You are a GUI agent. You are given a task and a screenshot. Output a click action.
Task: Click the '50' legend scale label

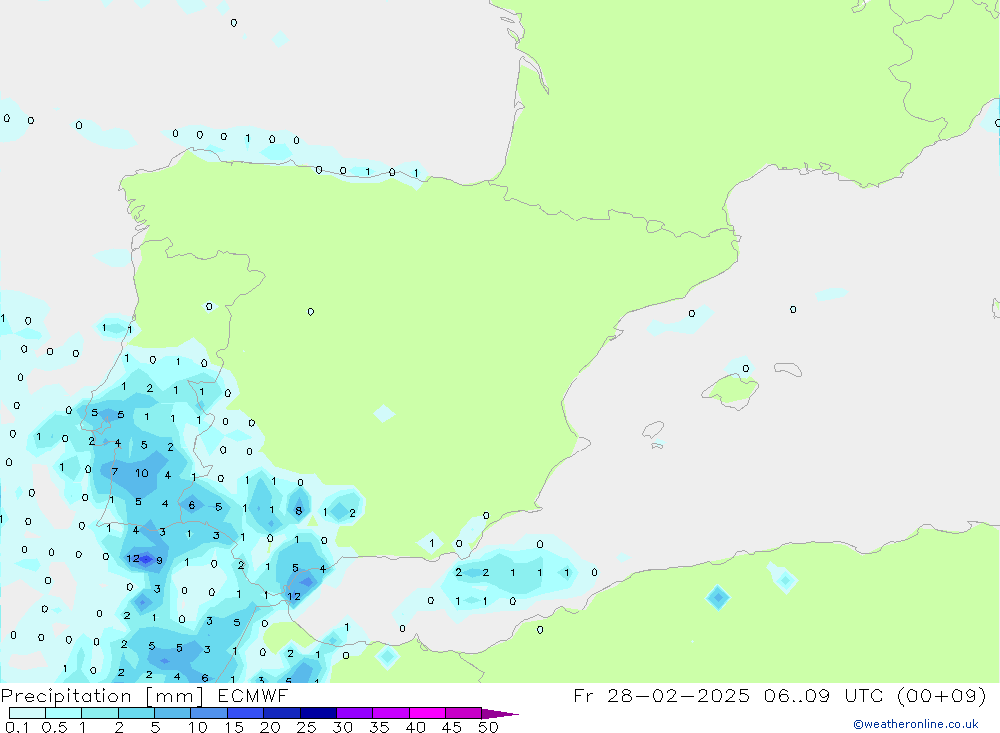[488, 727]
